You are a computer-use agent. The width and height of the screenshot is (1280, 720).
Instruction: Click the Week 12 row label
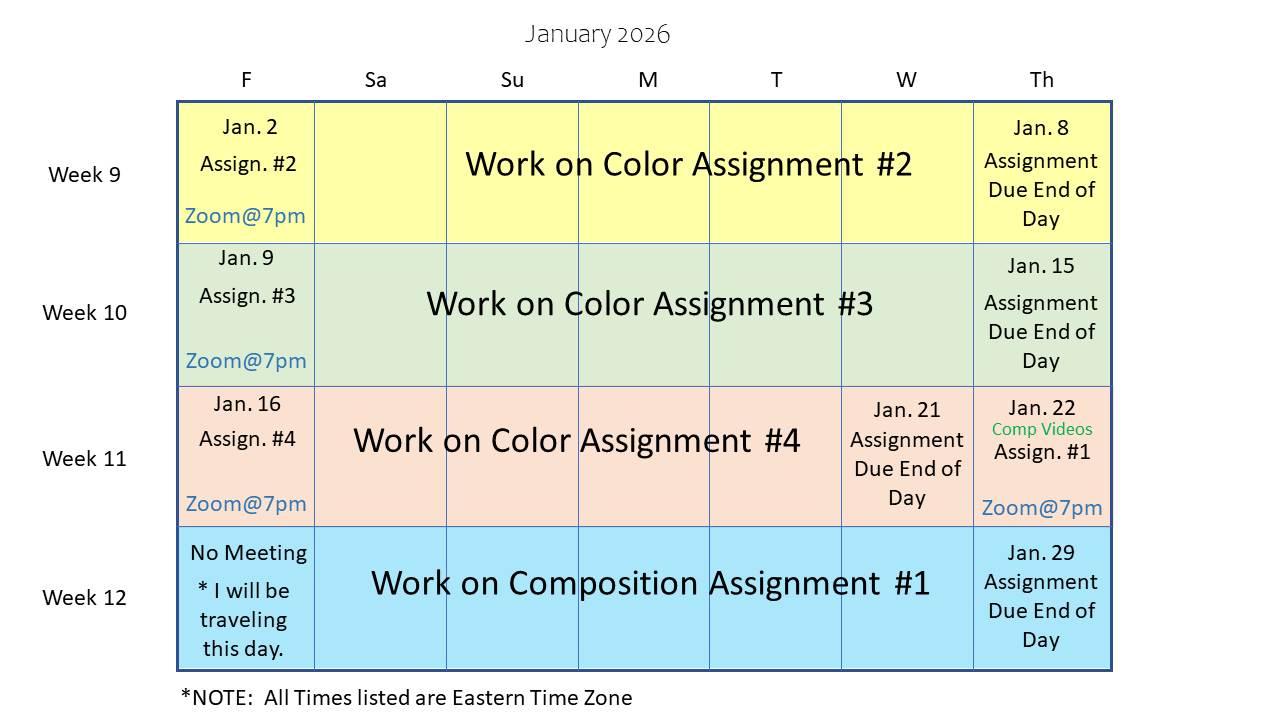(84, 597)
